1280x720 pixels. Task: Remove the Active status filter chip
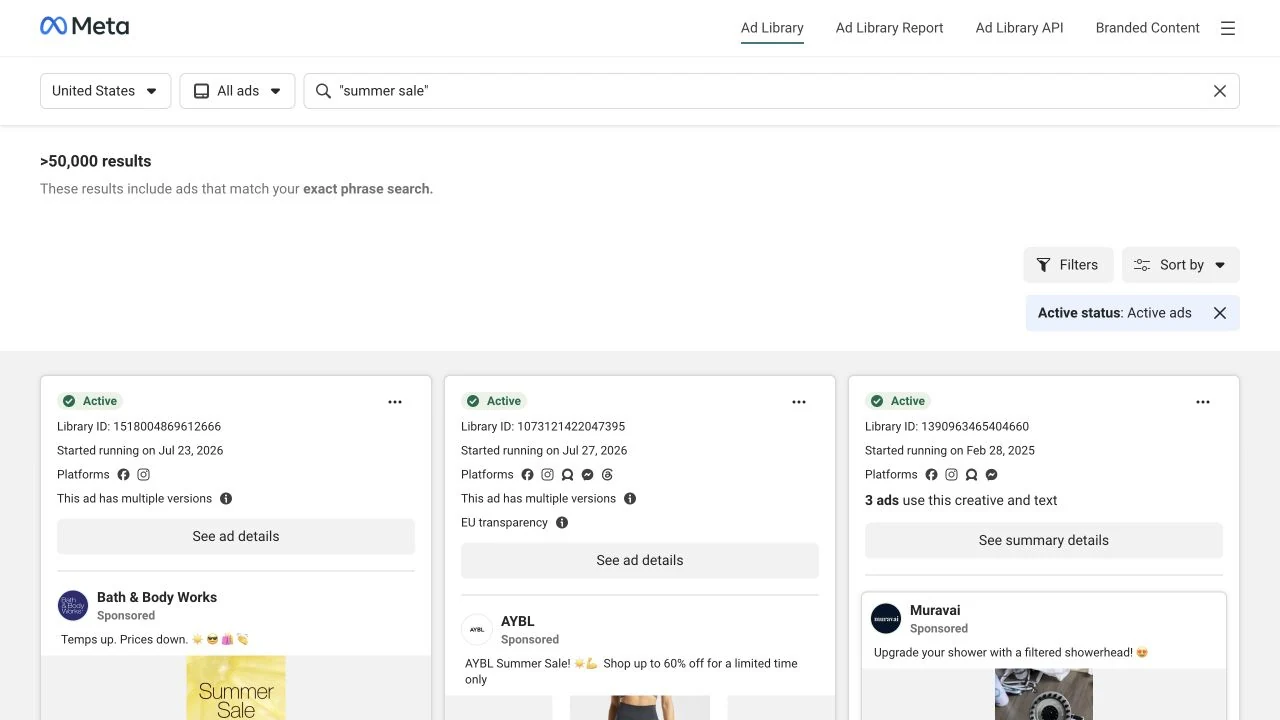click(1220, 313)
